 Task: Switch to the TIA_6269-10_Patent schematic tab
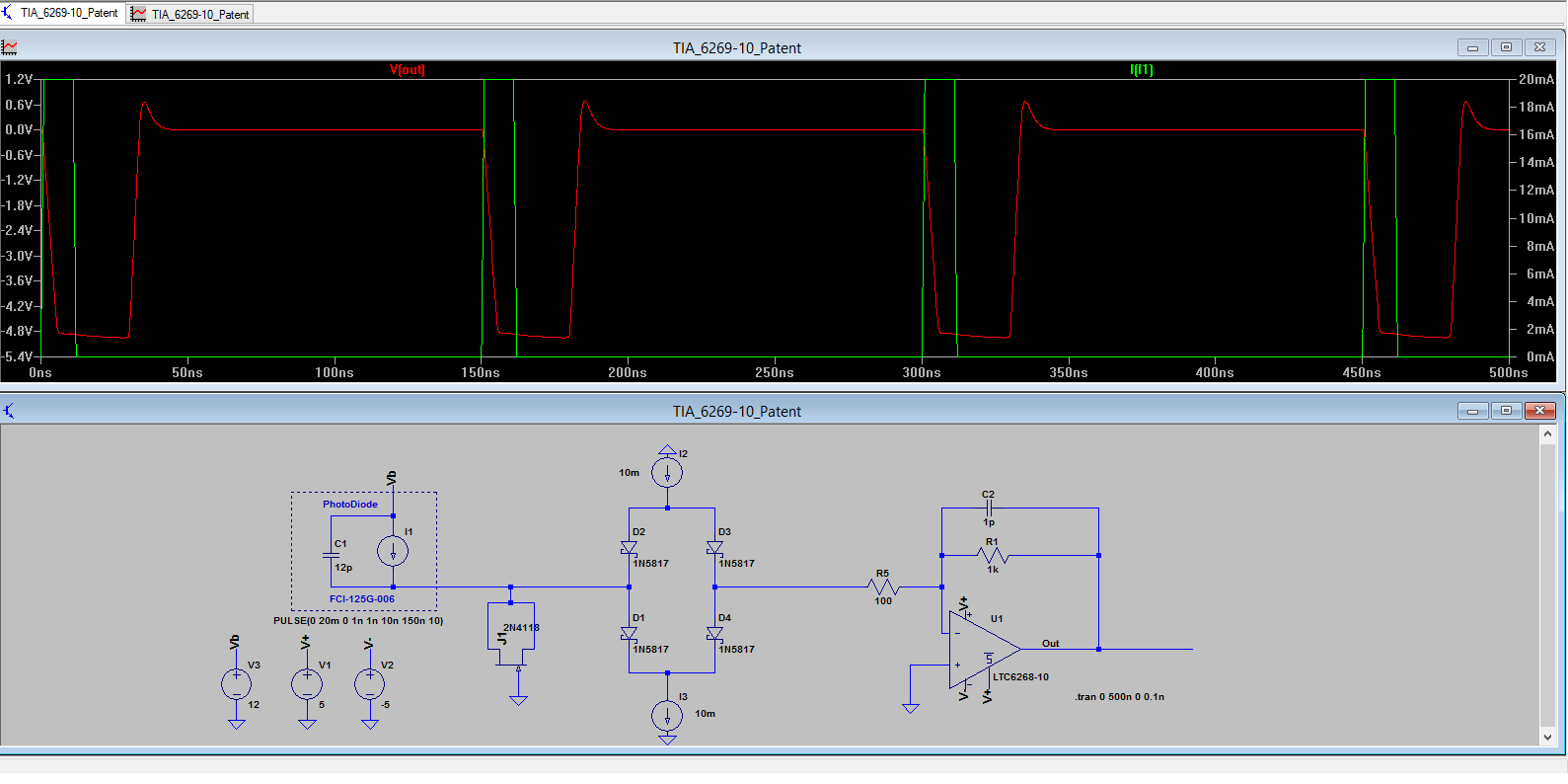point(62,13)
